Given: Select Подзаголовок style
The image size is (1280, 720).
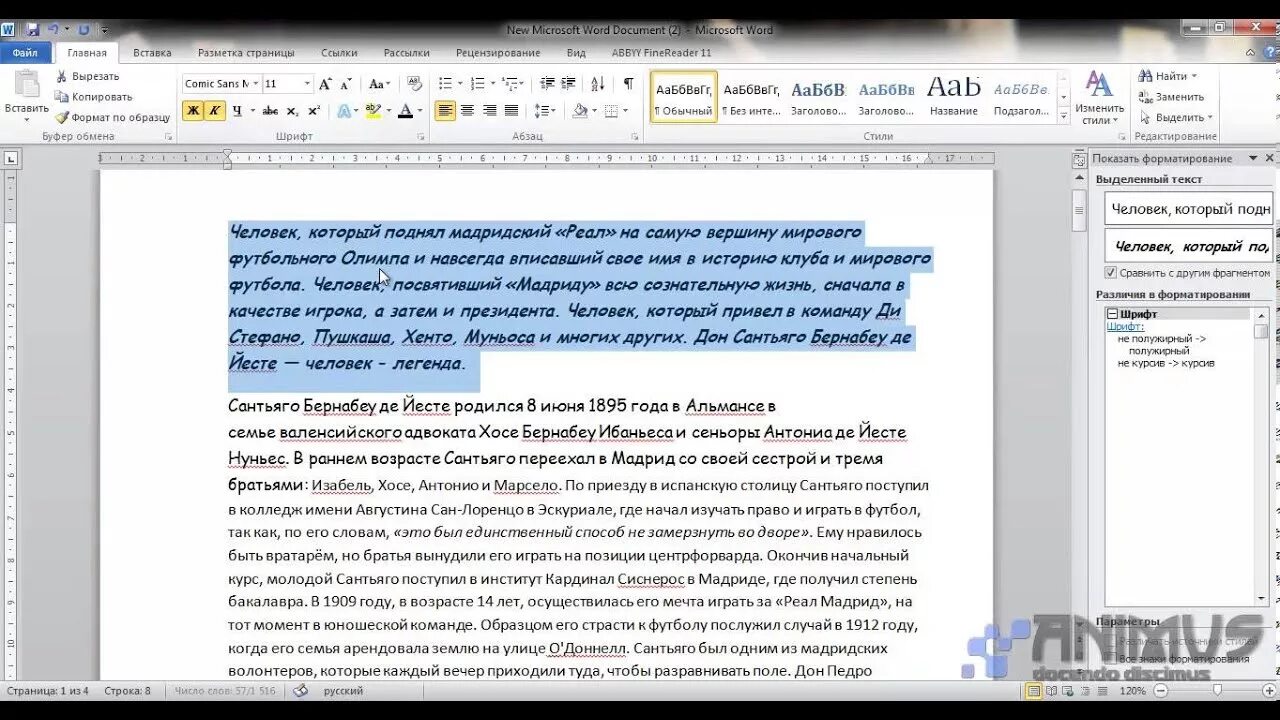Looking at the screenshot, I should point(1021,97).
